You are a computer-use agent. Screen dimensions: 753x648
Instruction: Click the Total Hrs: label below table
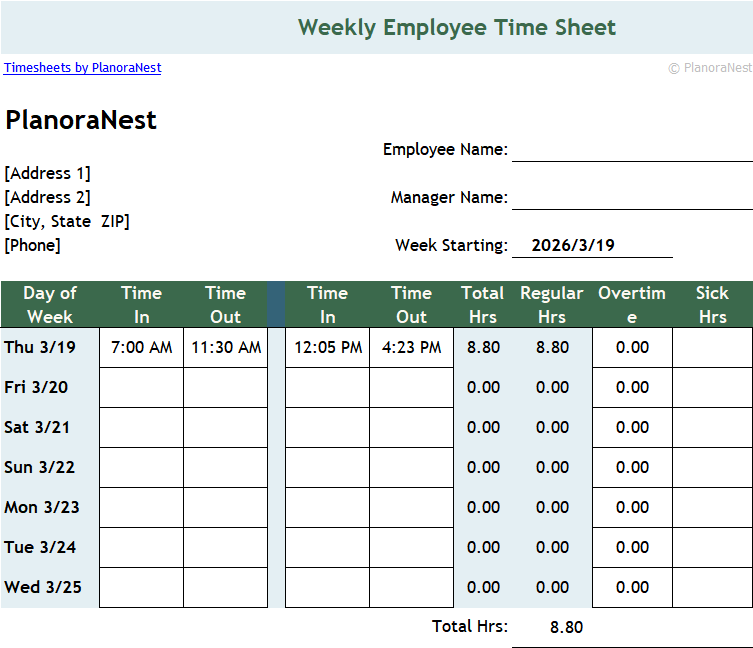tap(470, 626)
